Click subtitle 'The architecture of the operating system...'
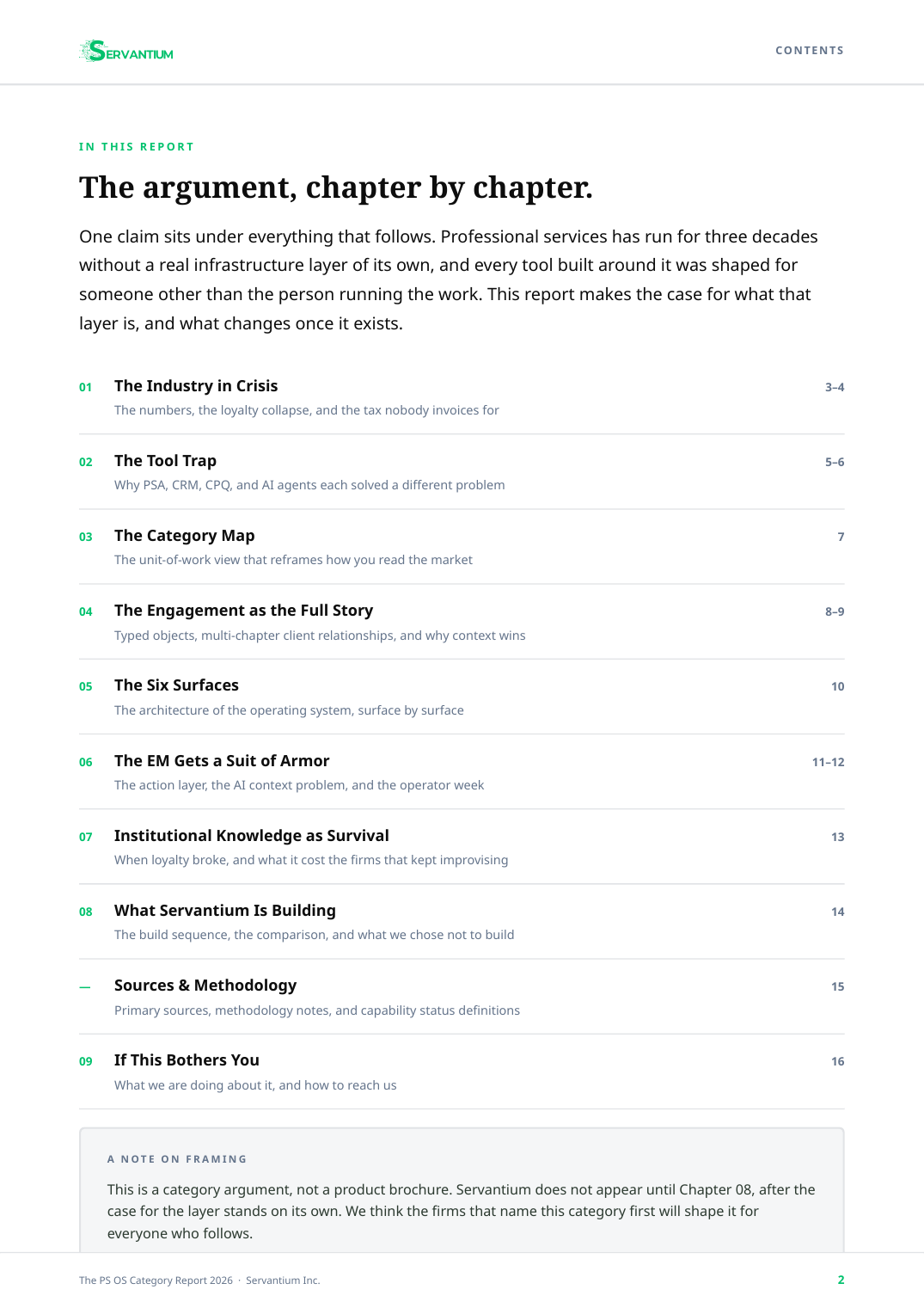This screenshot has height=1308, width=924. click(x=289, y=711)
